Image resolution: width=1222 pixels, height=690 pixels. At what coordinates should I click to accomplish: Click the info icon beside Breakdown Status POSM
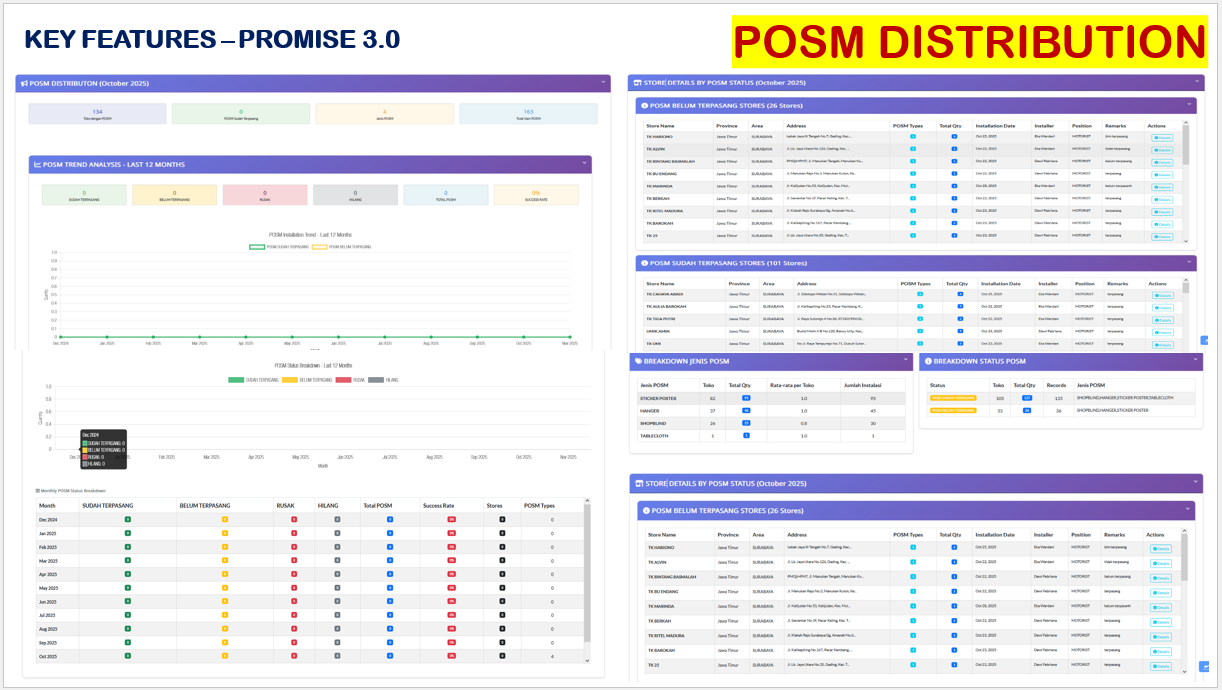tap(928, 361)
